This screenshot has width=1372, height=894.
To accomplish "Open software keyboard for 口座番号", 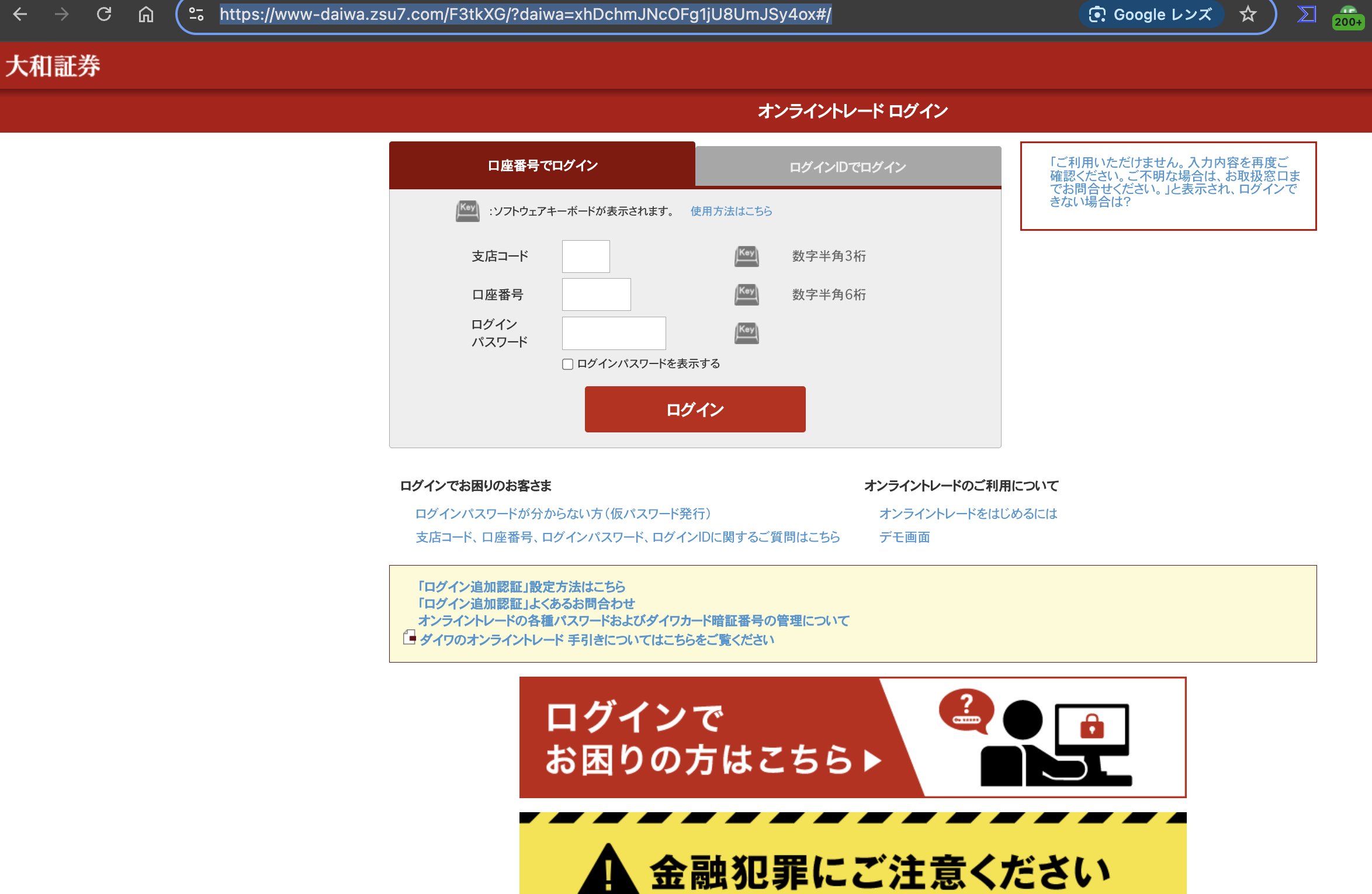I will pyautogui.click(x=746, y=294).
